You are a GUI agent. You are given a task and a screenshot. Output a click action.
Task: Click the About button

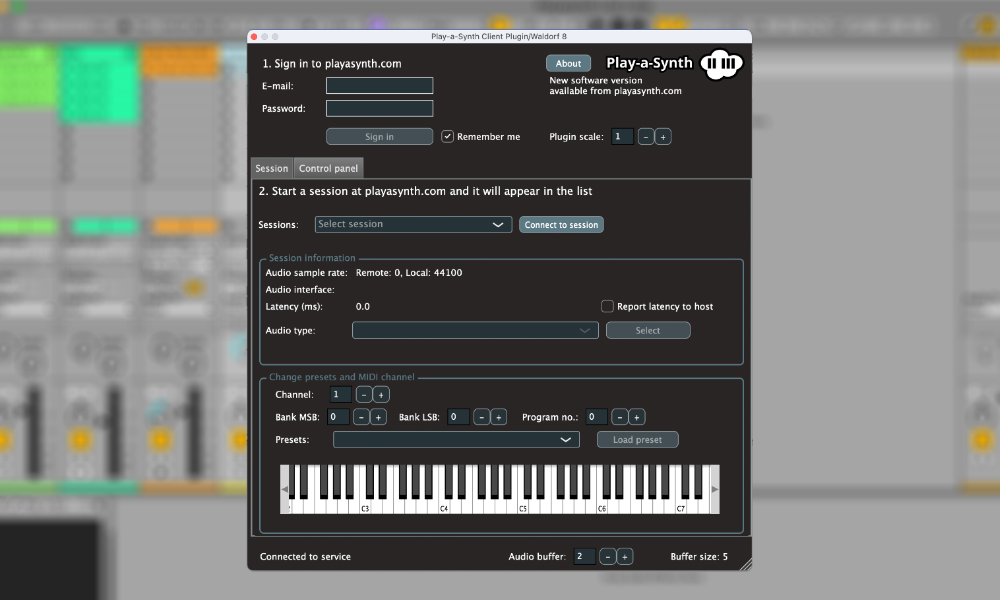point(568,63)
